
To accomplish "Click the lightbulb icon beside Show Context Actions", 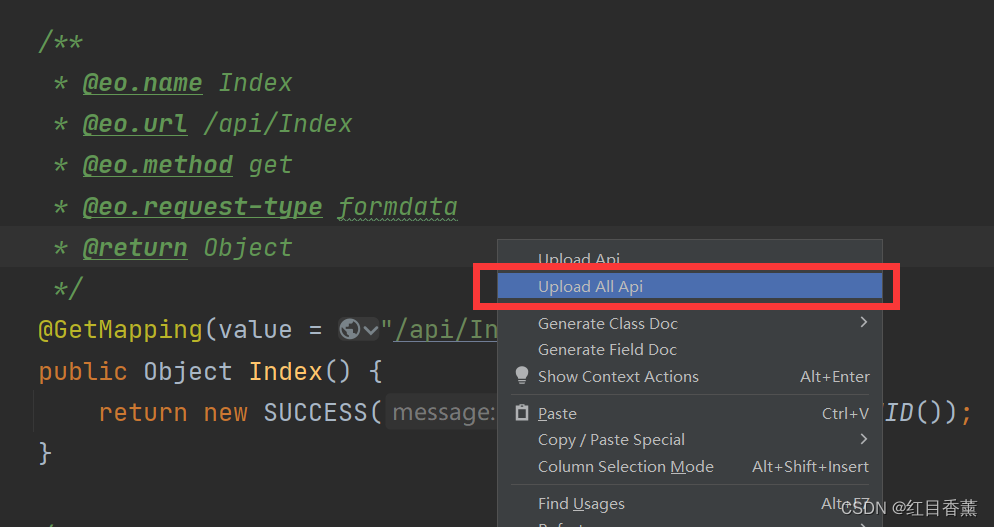I will pyautogui.click(x=522, y=375).
